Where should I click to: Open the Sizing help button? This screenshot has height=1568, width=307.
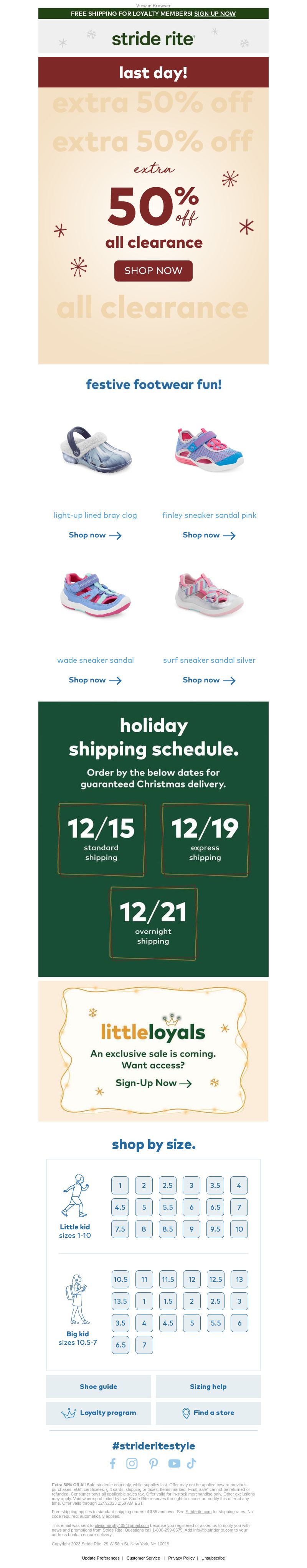click(x=208, y=1386)
